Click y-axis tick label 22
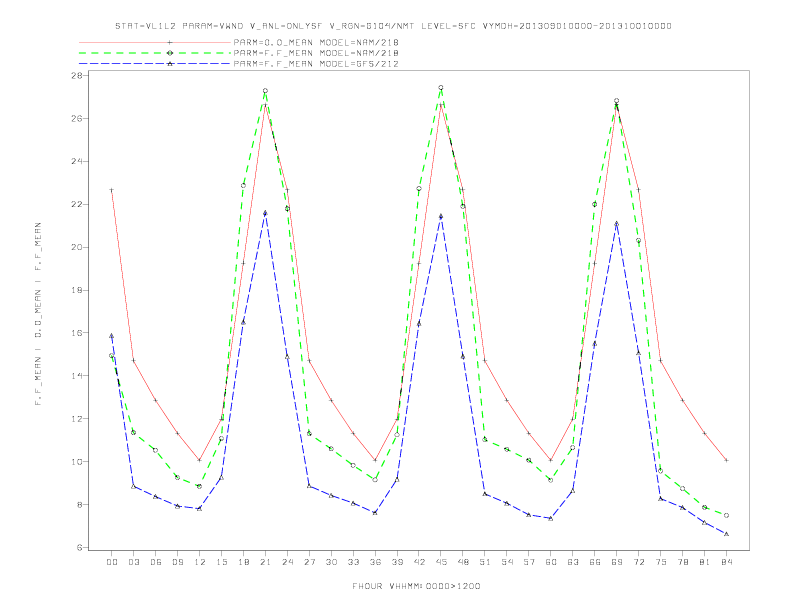Viewport: 792px width, 612px height. 78,204
